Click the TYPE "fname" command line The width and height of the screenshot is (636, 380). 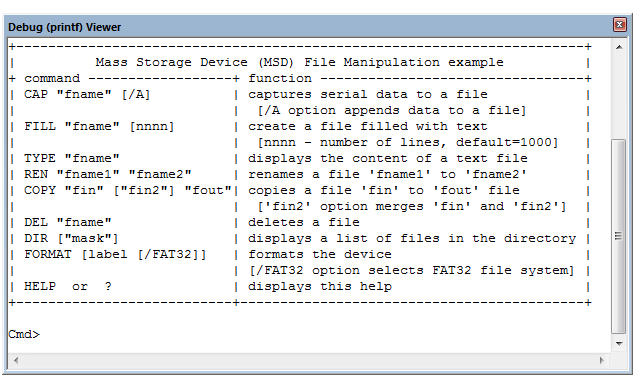click(71, 159)
